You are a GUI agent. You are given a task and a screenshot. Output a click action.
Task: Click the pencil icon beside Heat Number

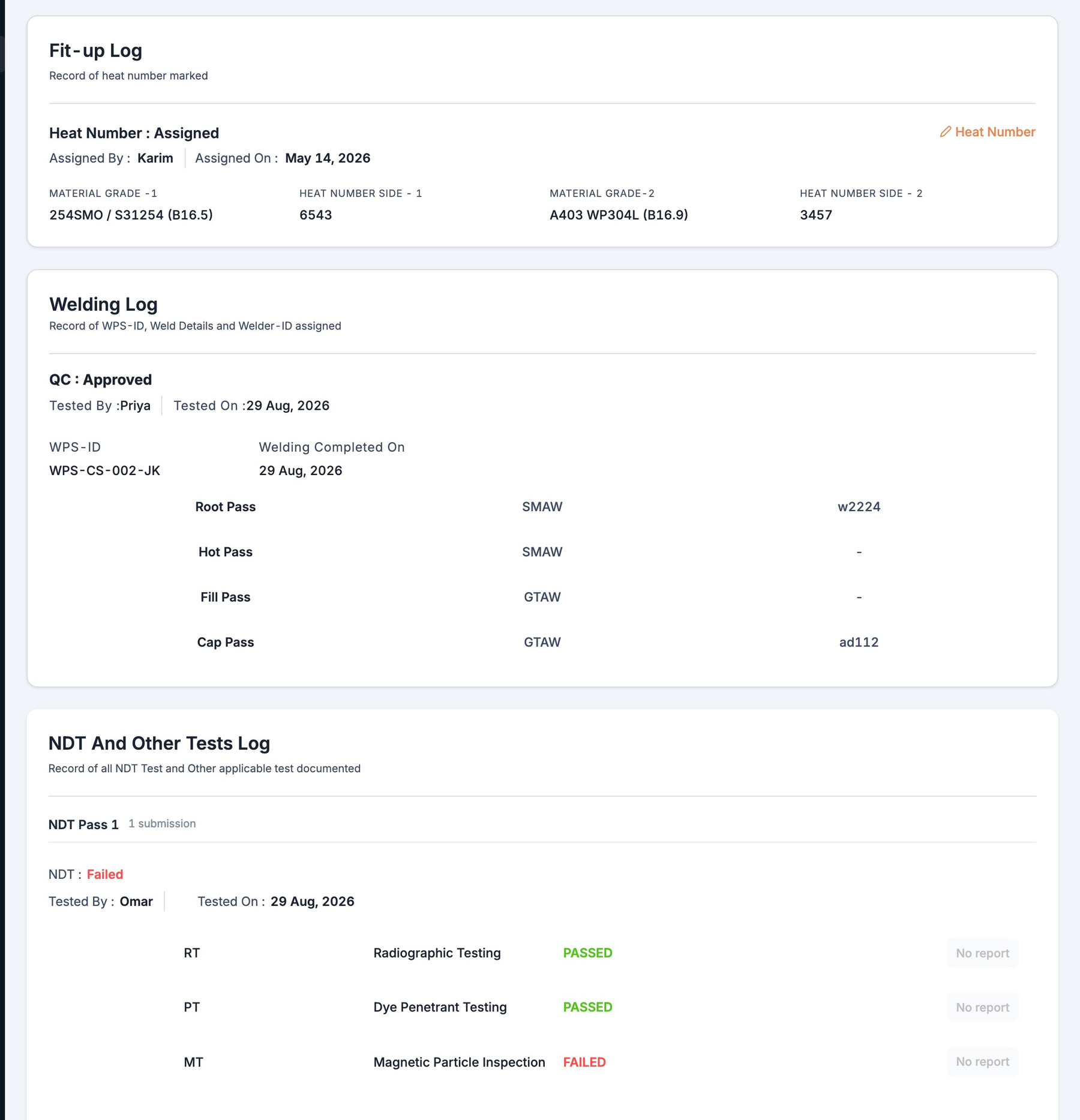tap(946, 132)
